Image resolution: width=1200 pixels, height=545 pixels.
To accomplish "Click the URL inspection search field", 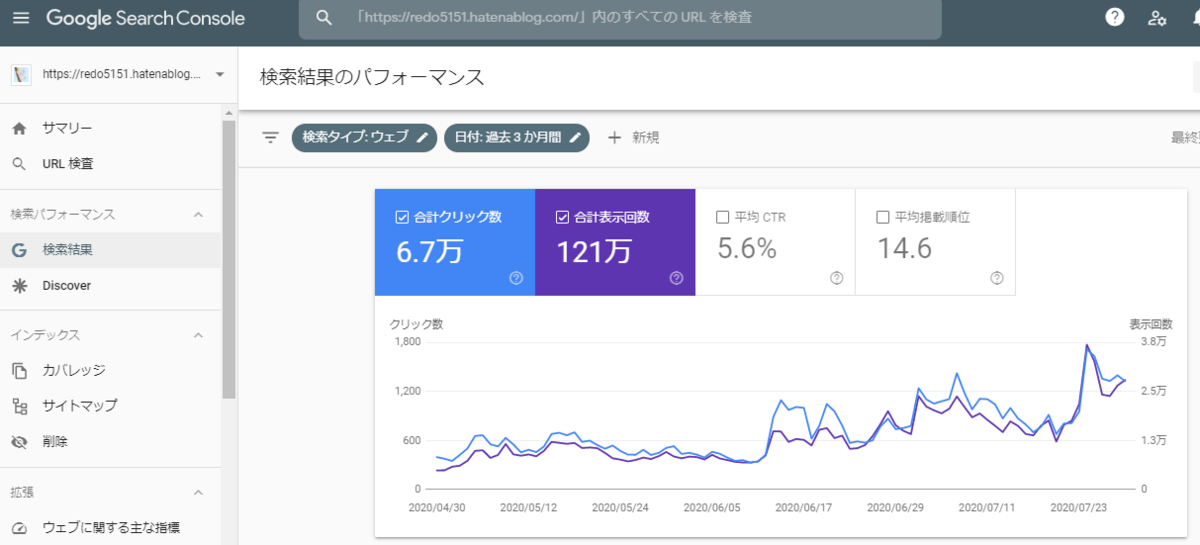I will (x=620, y=18).
